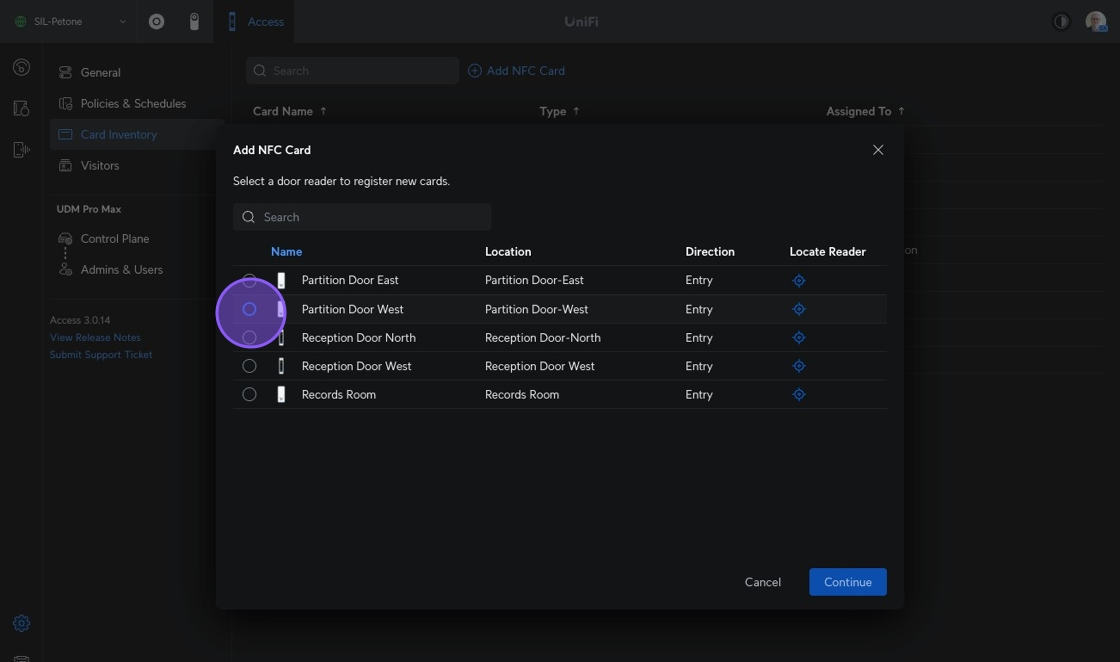This screenshot has height=662, width=1120.
Task: Cancel the Add NFC Card dialog
Action: coord(762,582)
